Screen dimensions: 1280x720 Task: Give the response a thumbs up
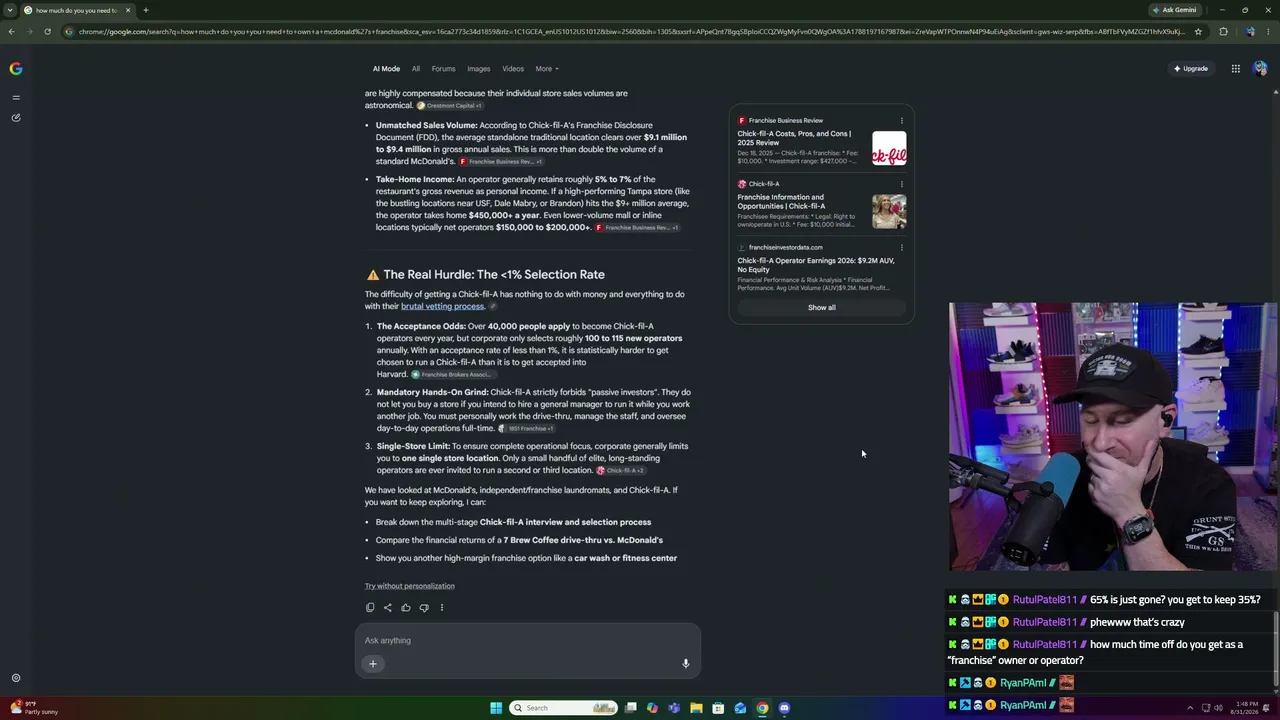(x=406, y=607)
